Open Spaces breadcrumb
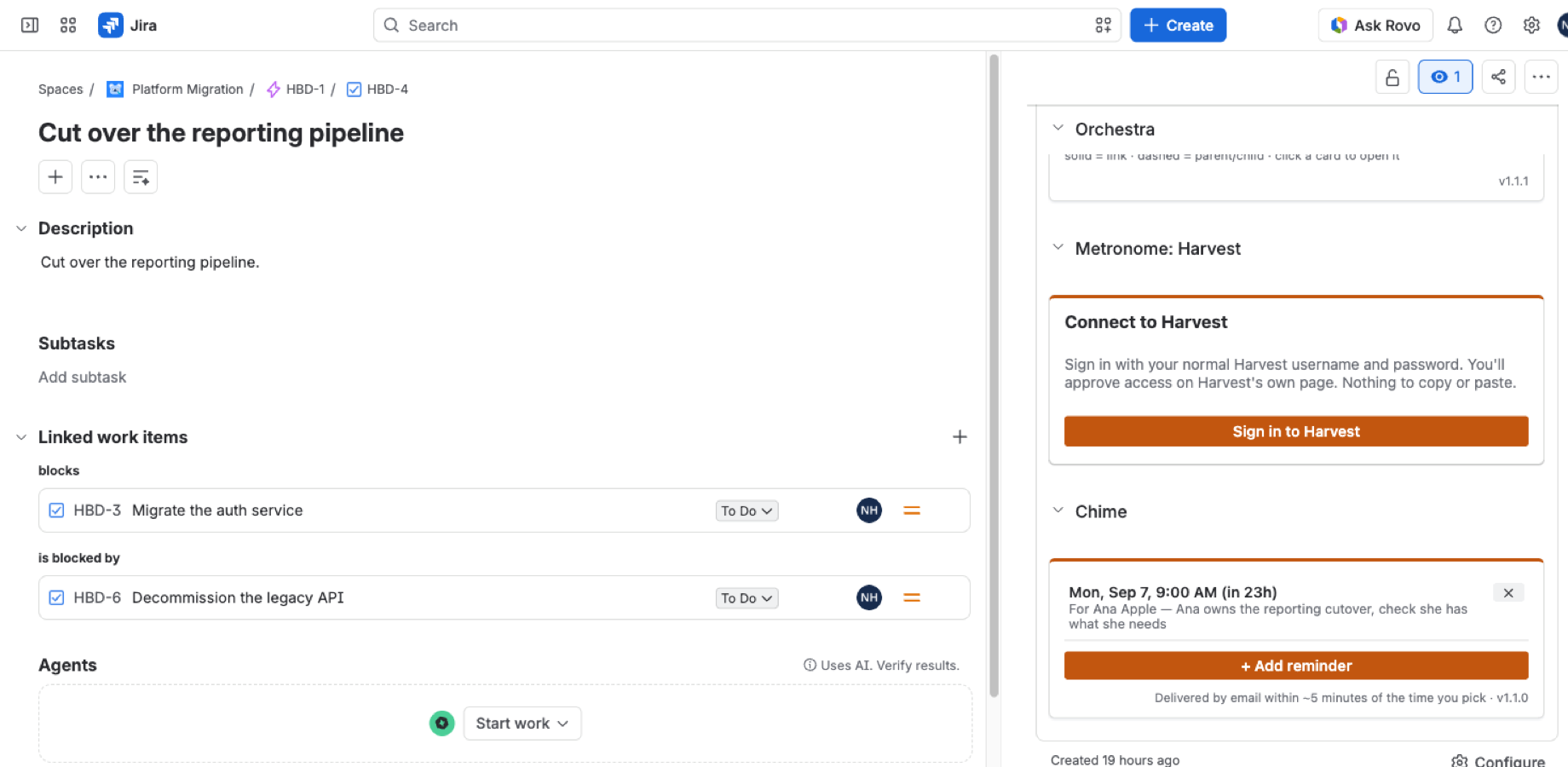This screenshot has width=1568, height=767. (61, 89)
